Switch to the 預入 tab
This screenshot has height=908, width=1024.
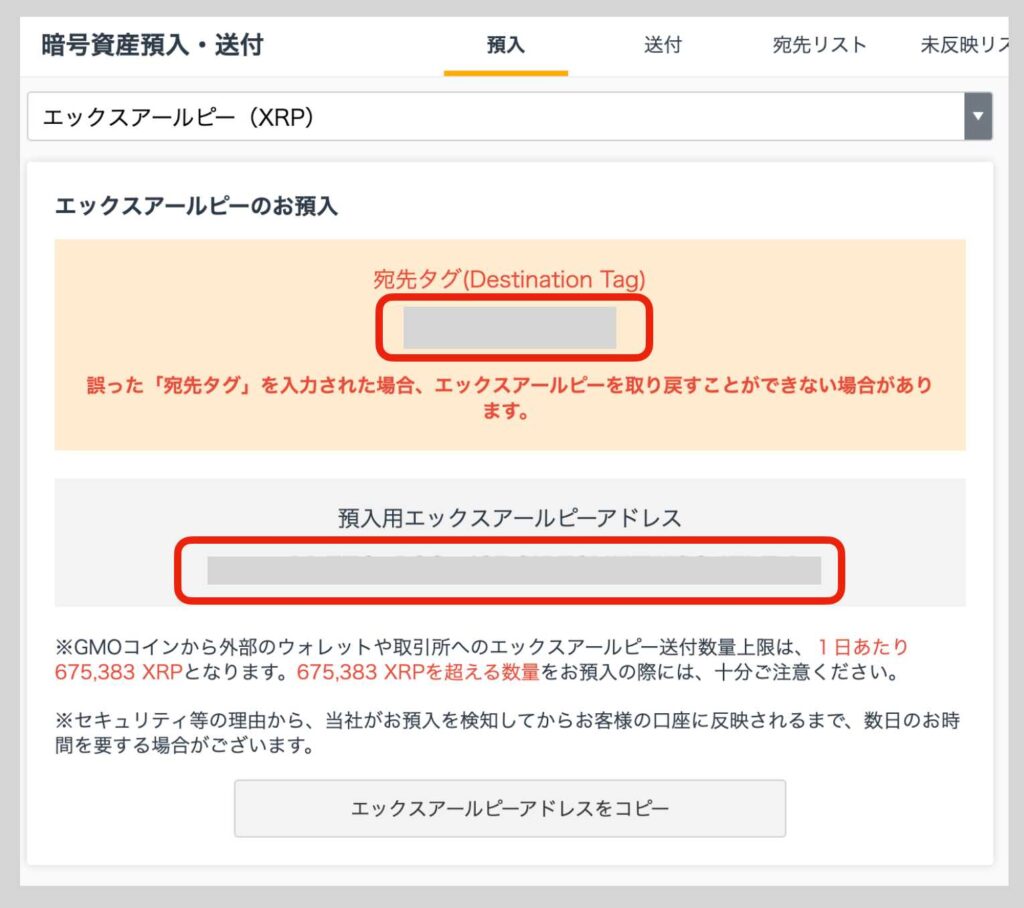coord(505,45)
